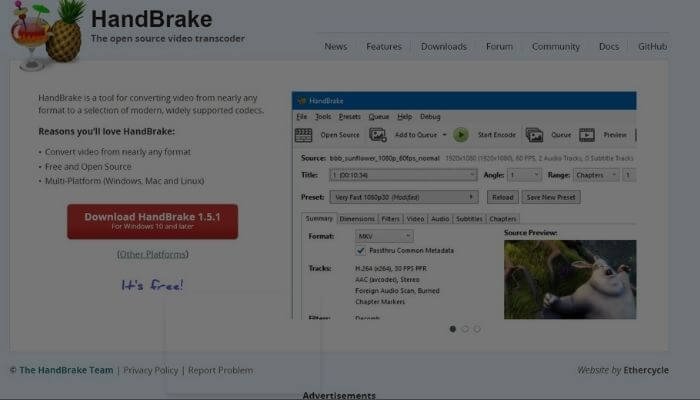Screen dimensions: 700x400
Task: Open the Preset Very Fast 1080p30 dropdown
Action: coord(404,197)
